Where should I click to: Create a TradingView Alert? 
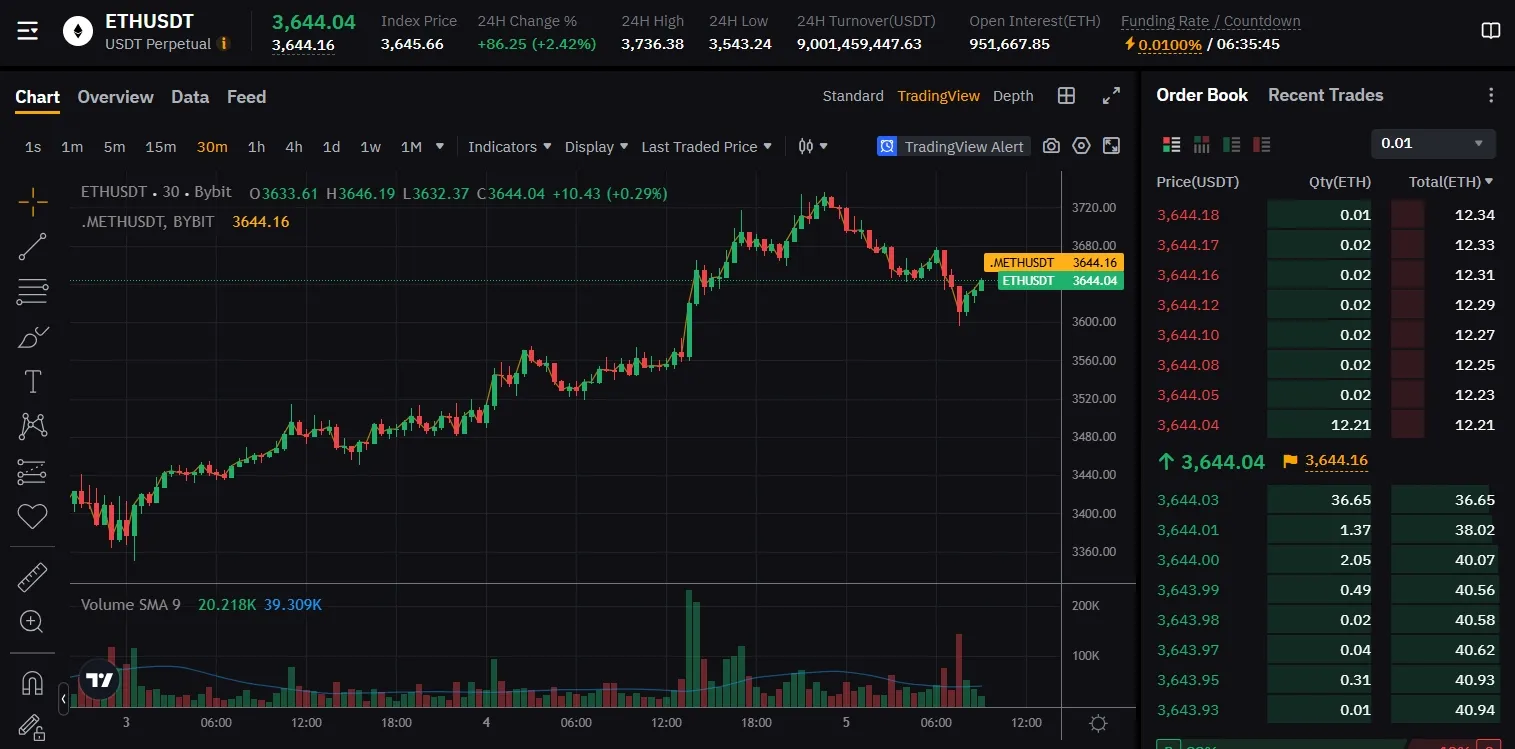click(952, 146)
